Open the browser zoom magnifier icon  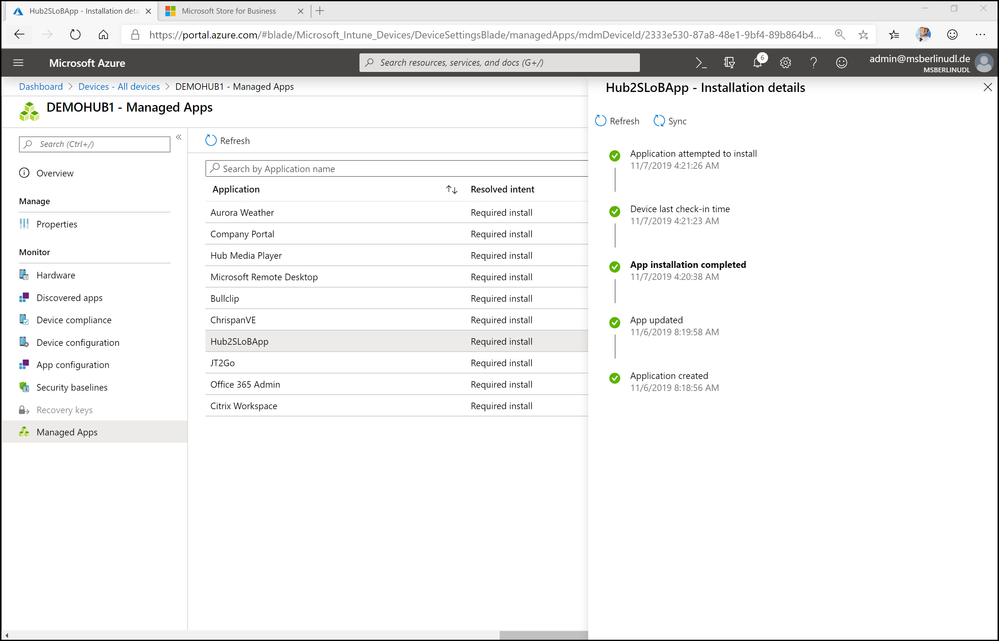coord(840,34)
